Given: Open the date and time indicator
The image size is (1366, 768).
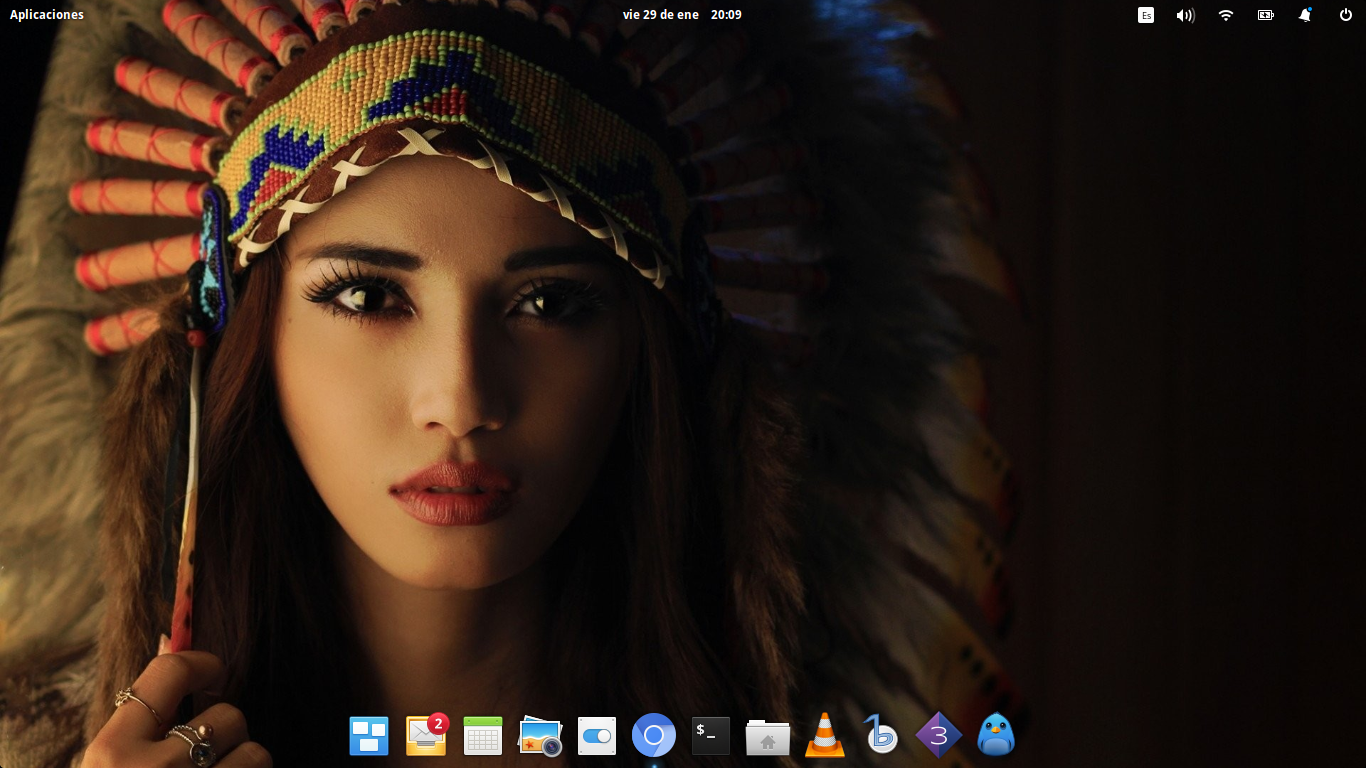Looking at the screenshot, I should pos(682,15).
